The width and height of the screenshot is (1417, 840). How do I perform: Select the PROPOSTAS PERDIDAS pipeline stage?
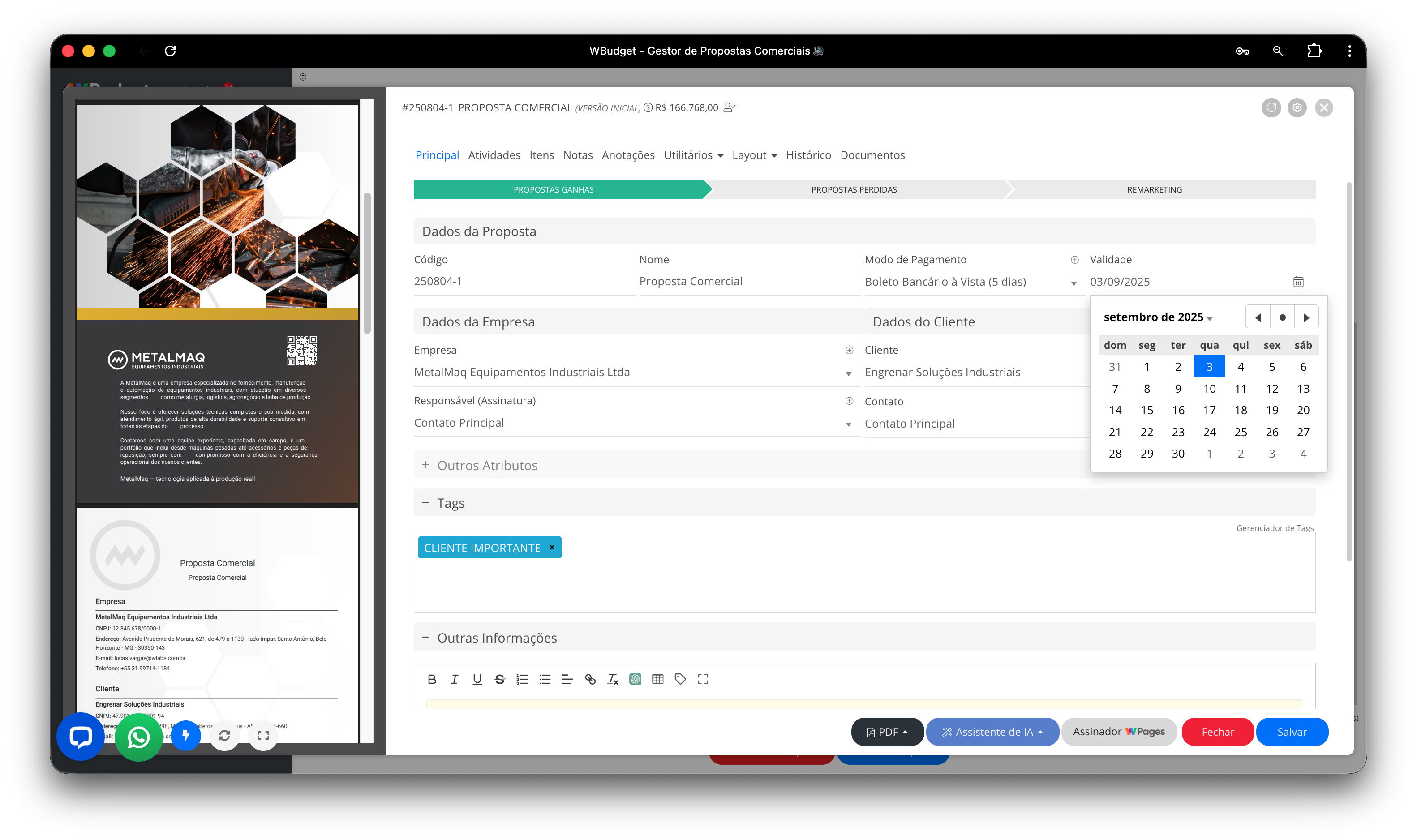click(854, 189)
